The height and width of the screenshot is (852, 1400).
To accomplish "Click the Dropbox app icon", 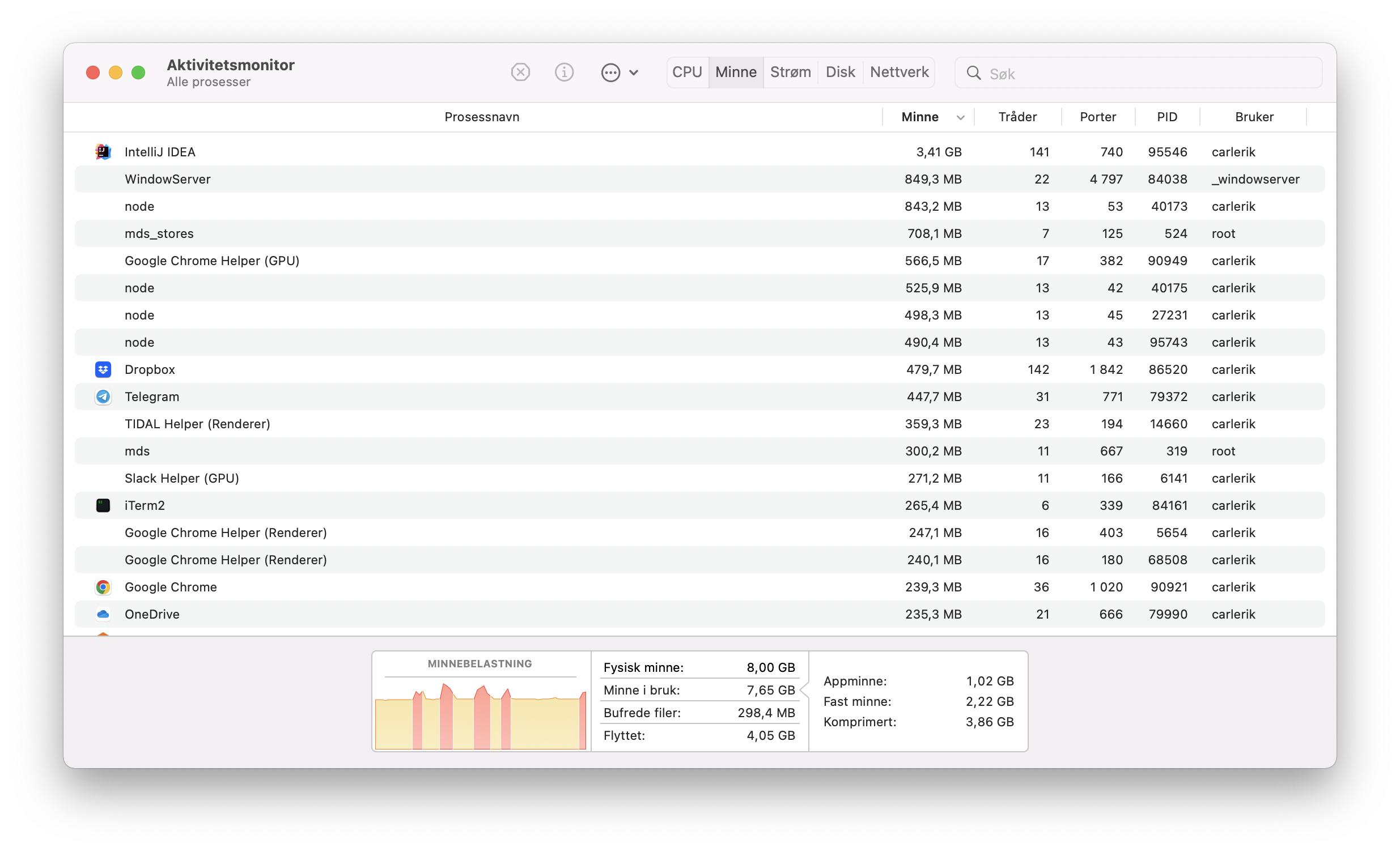I will (x=102, y=369).
